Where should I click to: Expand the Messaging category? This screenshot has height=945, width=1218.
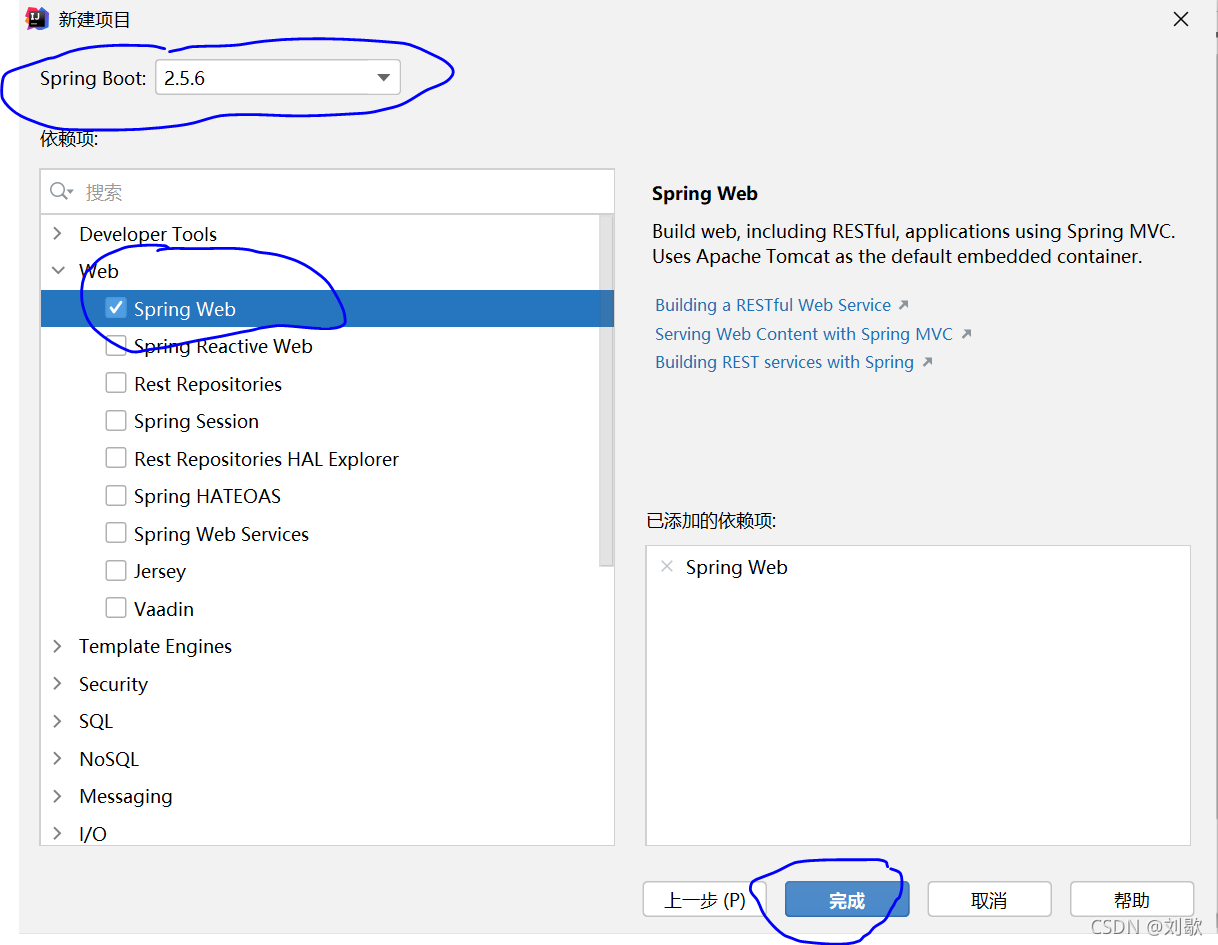58,796
